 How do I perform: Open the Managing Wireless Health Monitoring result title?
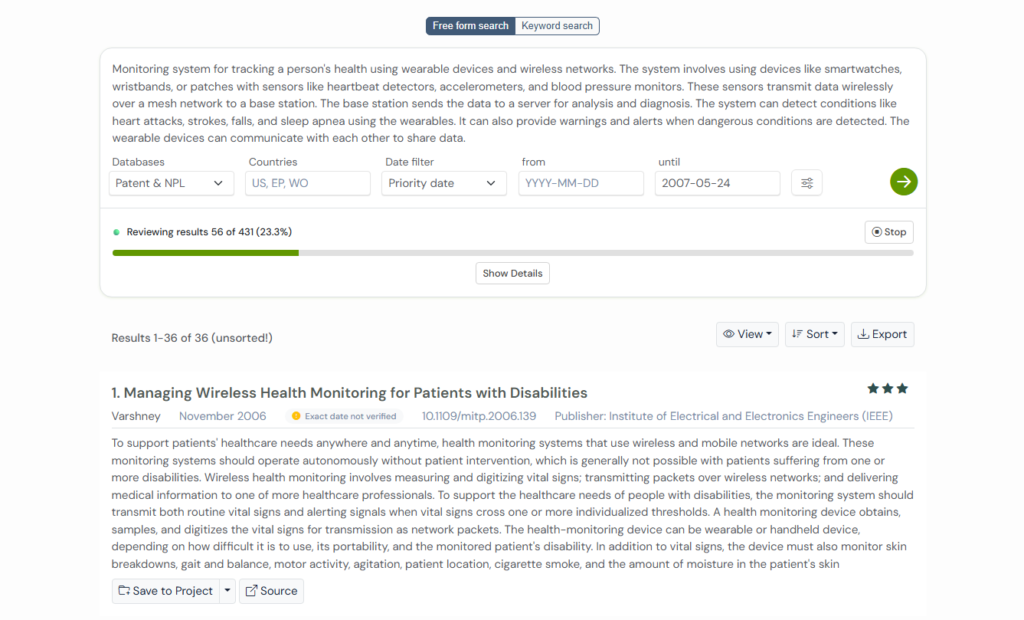click(x=350, y=393)
